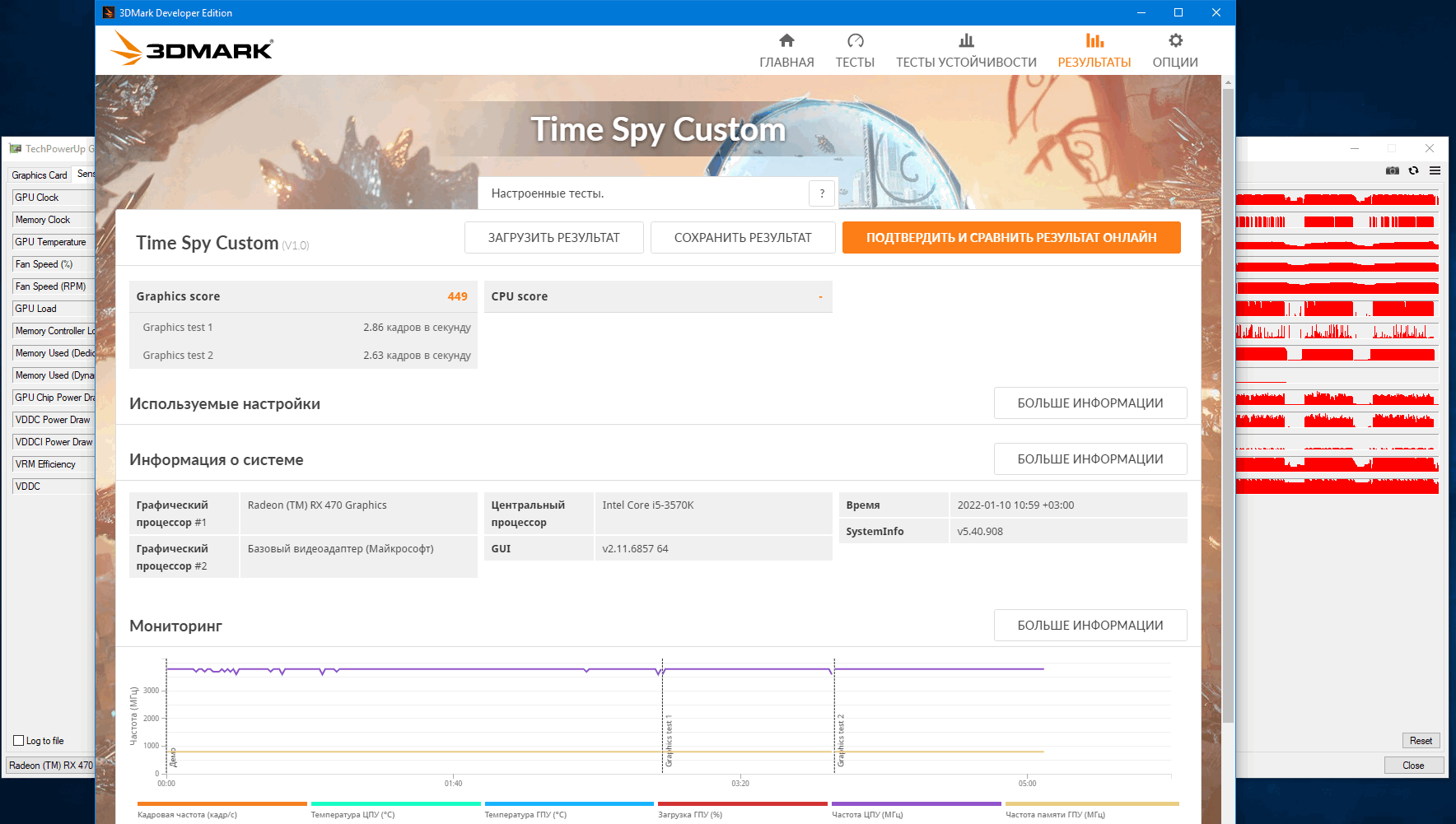Click the Graphics test 1 result row
This screenshot has height=824, width=1456.
[303, 328]
